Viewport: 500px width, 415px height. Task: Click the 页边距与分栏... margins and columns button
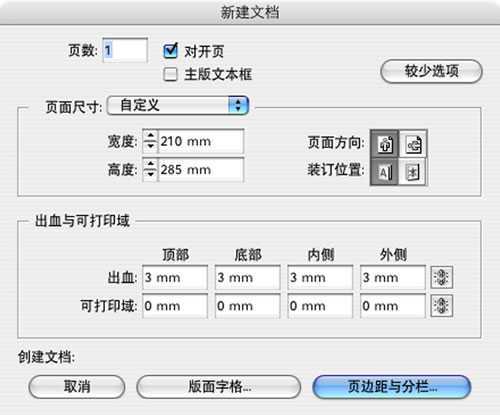coord(392,387)
